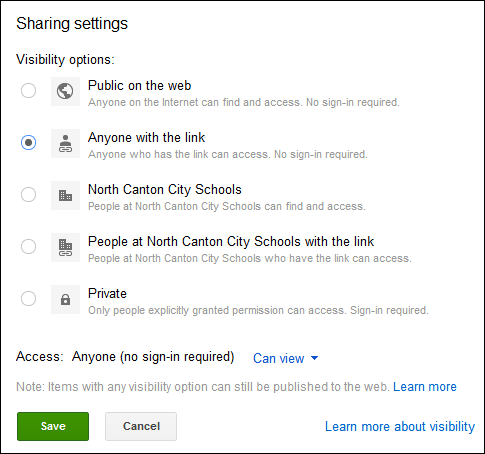The height and width of the screenshot is (454, 485).
Task: Click People at North Canton City Schools with the link title
Action: (x=231, y=242)
